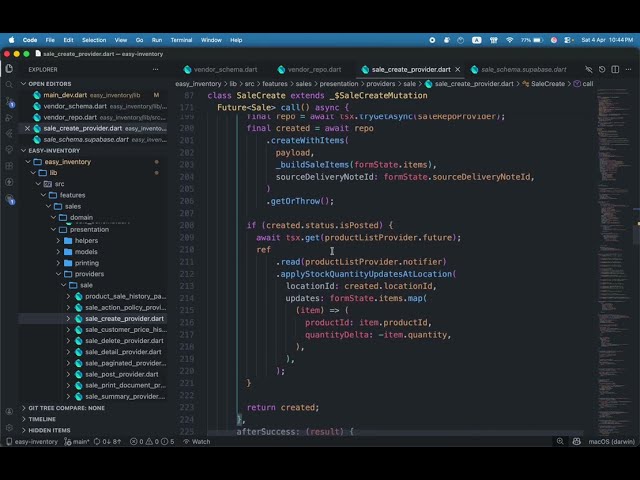Switch to vendor_repo.dart tab
The image size is (640, 480).
point(309,69)
